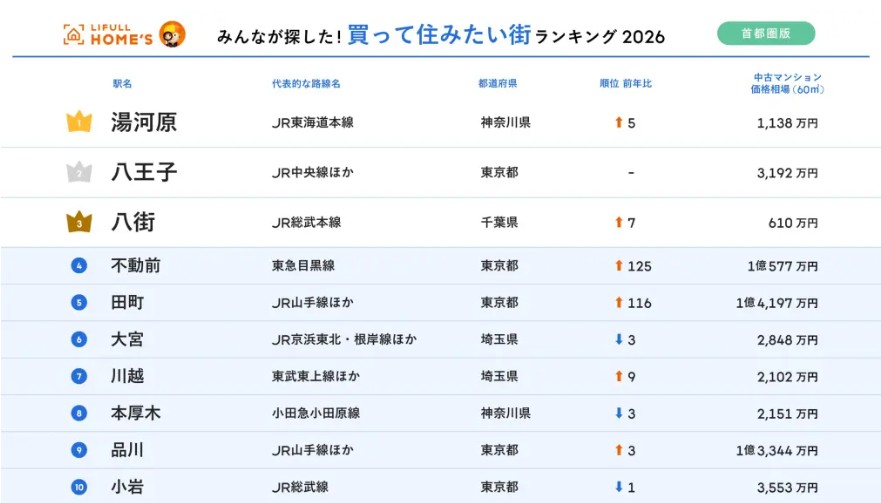881x503 pixels.
Task: Click the blue rank 4 badge
Action: tap(79, 265)
